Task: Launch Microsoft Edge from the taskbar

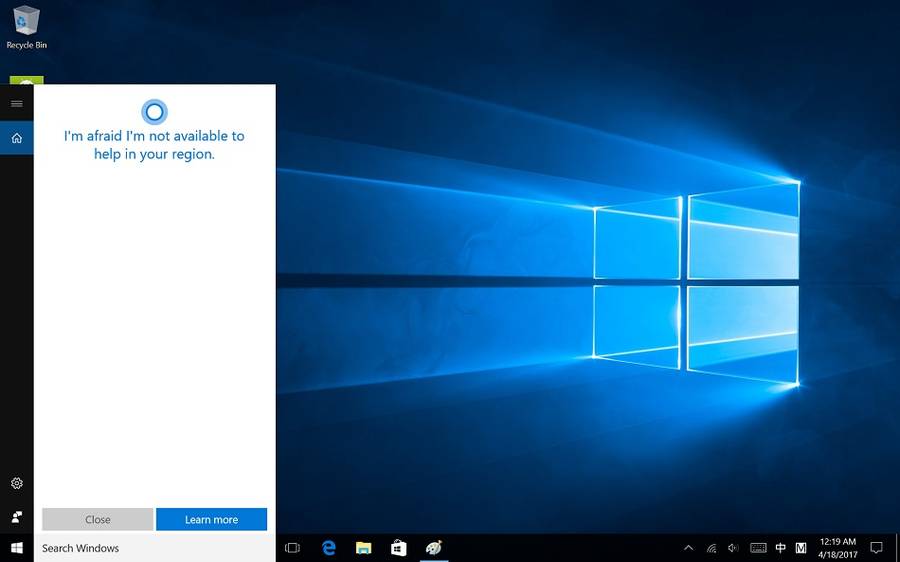Action: tap(328, 548)
